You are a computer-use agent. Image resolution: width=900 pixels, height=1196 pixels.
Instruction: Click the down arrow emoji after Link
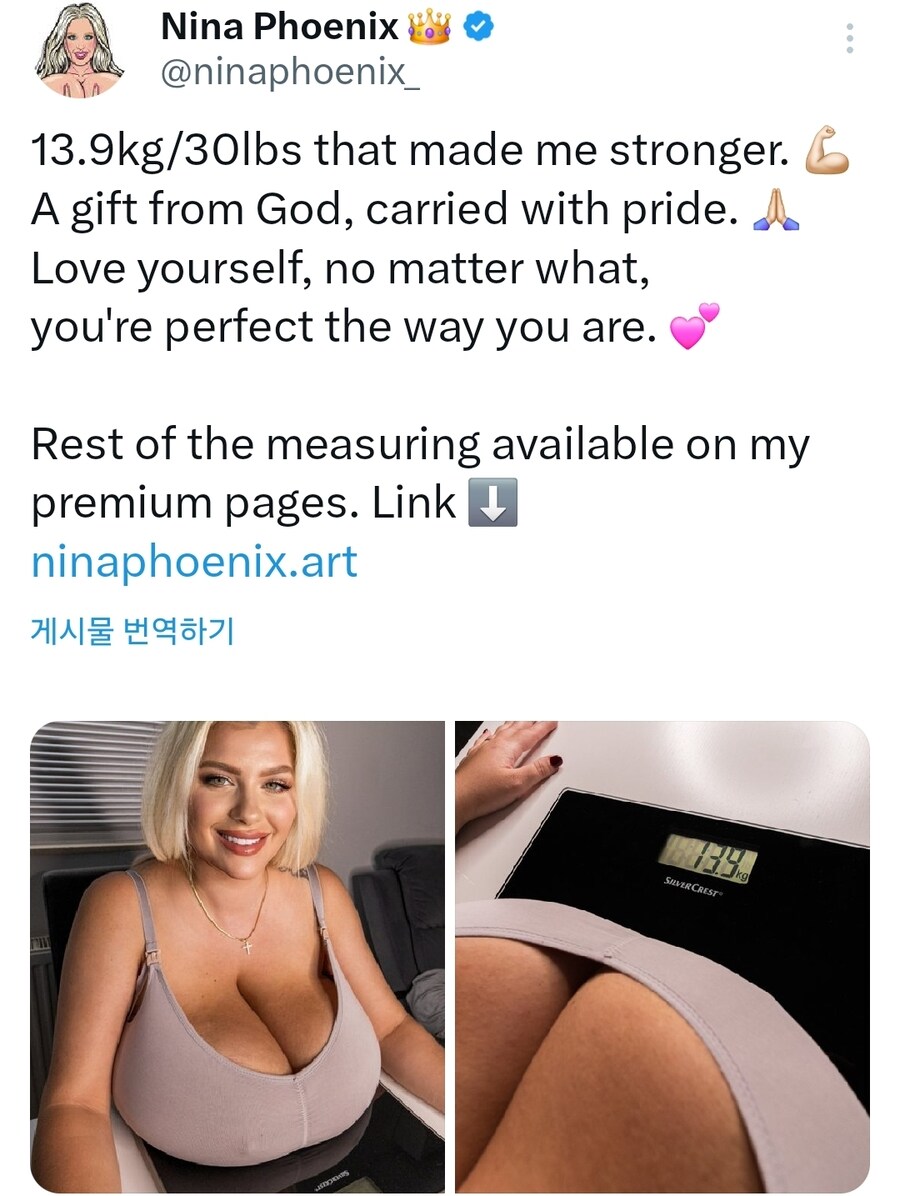[493, 503]
